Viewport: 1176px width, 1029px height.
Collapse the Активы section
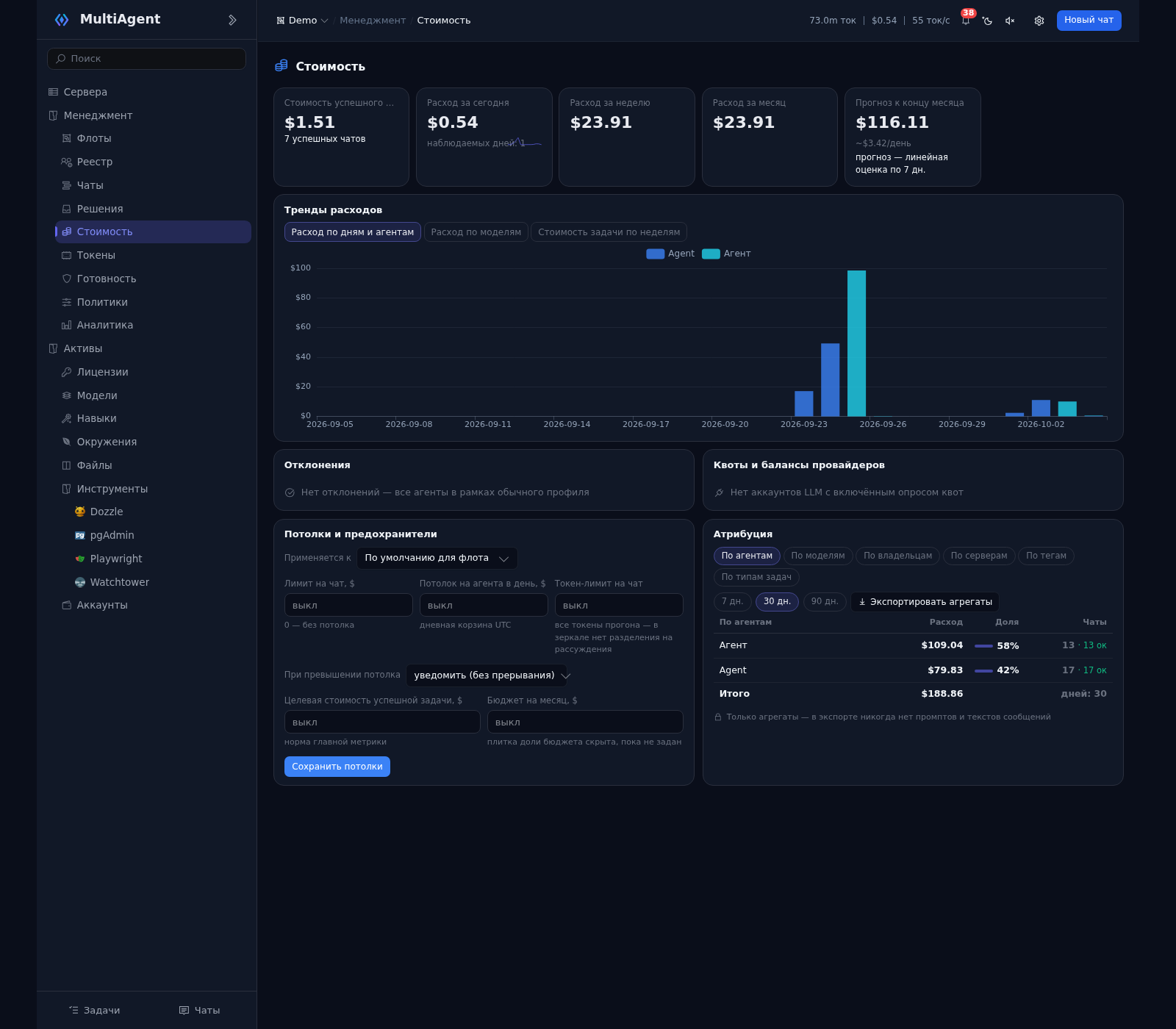coord(75,348)
